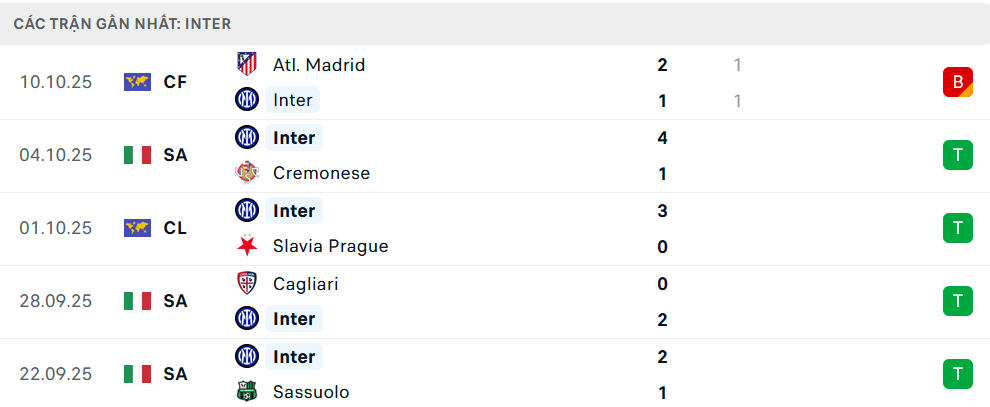The width and height of the screenshot is (990, 407).
Task: Click the red B result badge
Action: pos(957,82)
